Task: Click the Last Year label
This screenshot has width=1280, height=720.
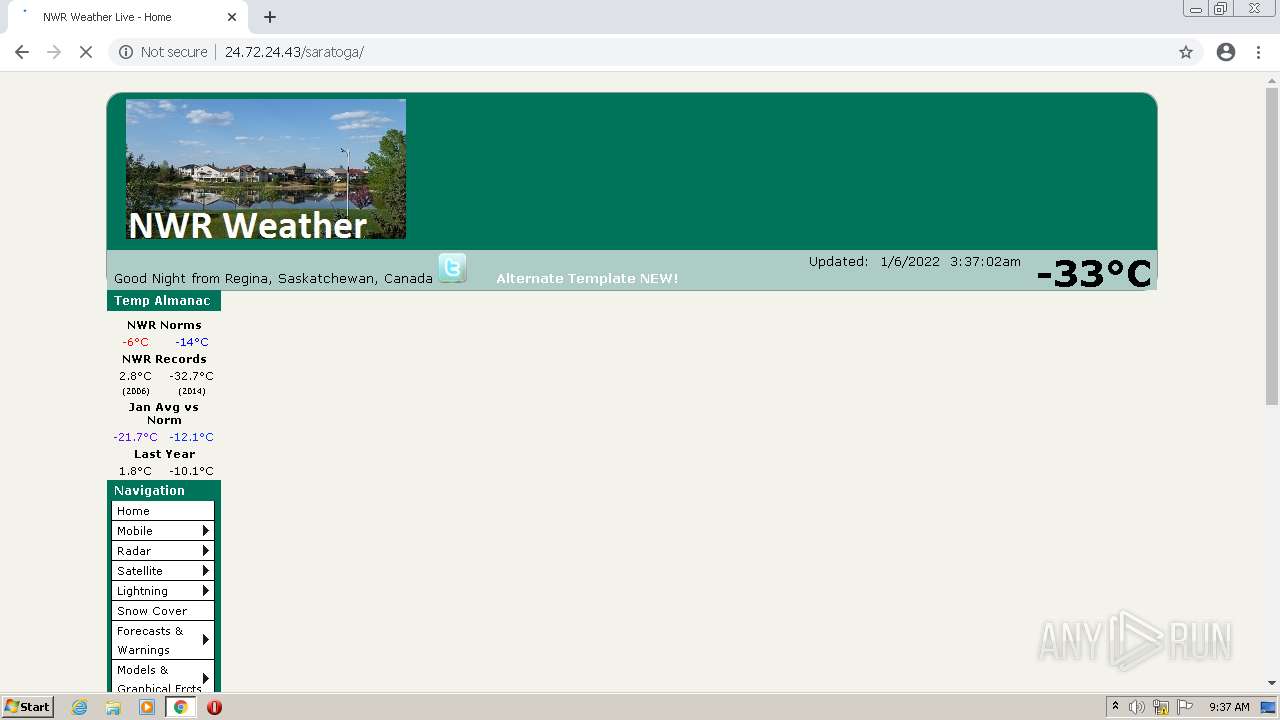Action: point(164,454)
